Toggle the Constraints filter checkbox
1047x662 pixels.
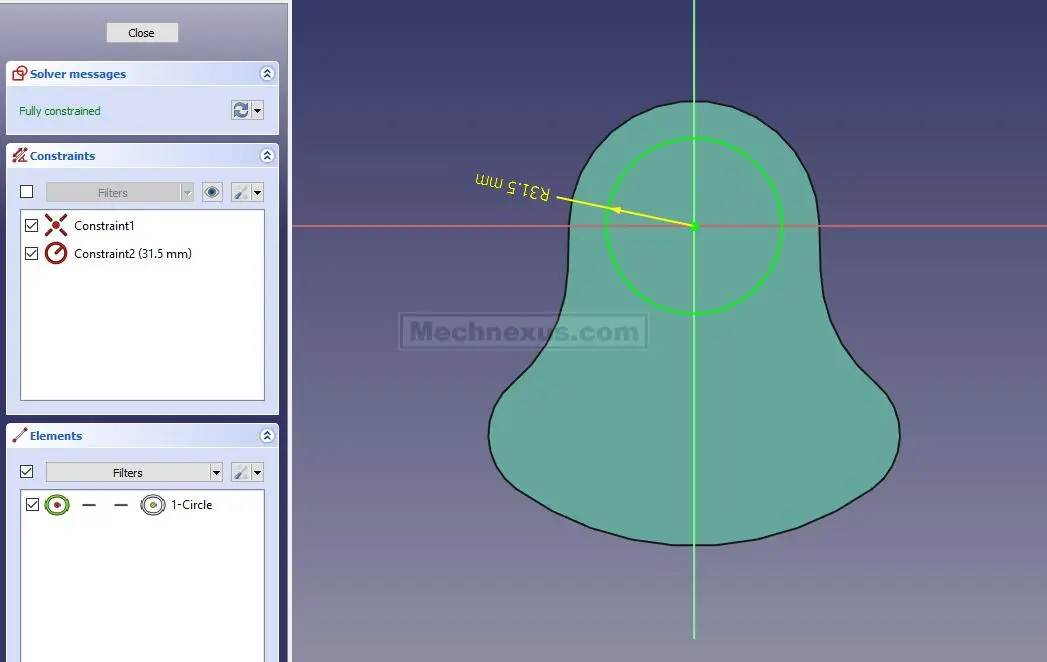(27, 192)
